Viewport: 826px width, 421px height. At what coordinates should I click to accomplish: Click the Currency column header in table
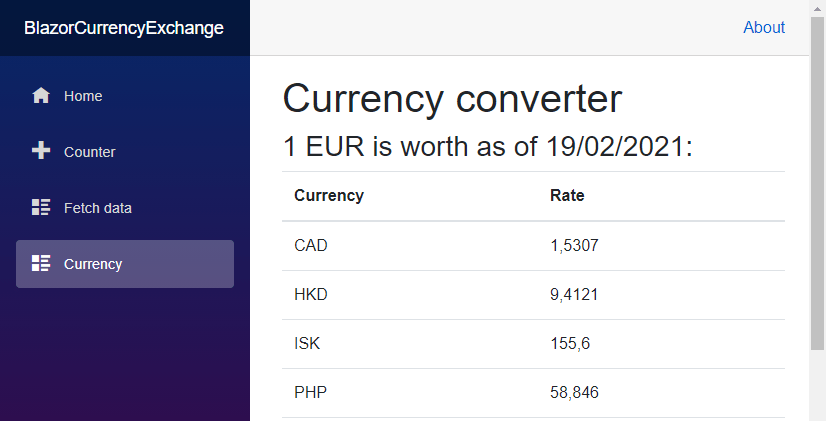(x=329, y=196)
